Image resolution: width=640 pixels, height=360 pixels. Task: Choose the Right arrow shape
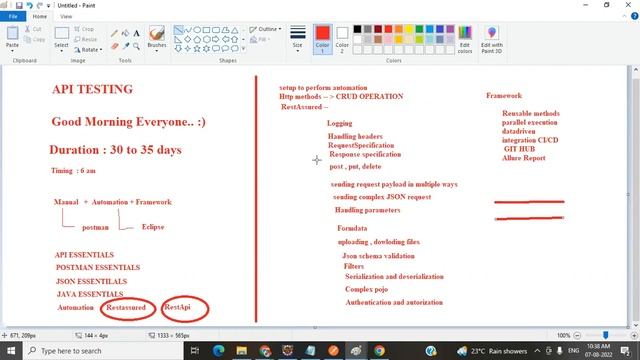216,39
